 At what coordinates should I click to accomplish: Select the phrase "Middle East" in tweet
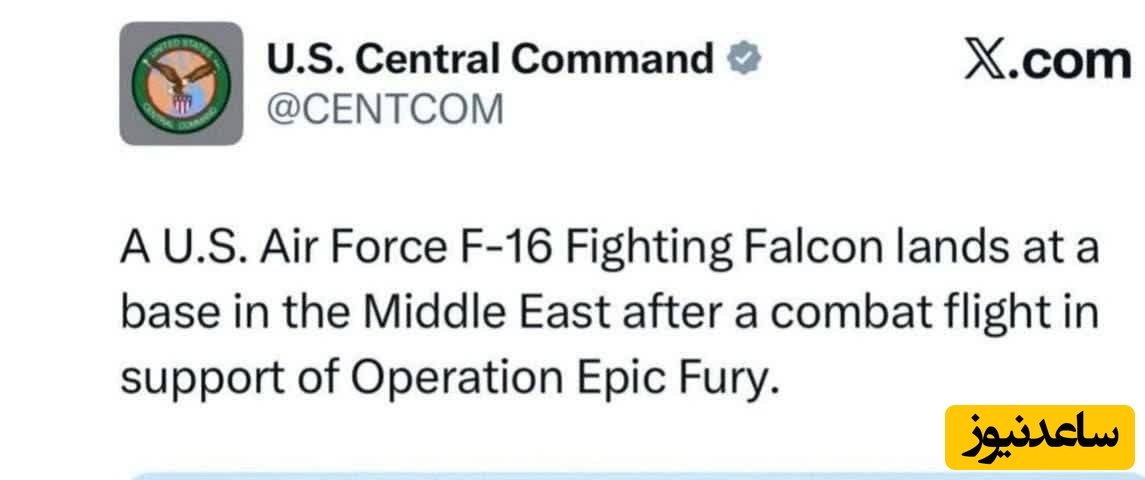[x=485, y=313]
